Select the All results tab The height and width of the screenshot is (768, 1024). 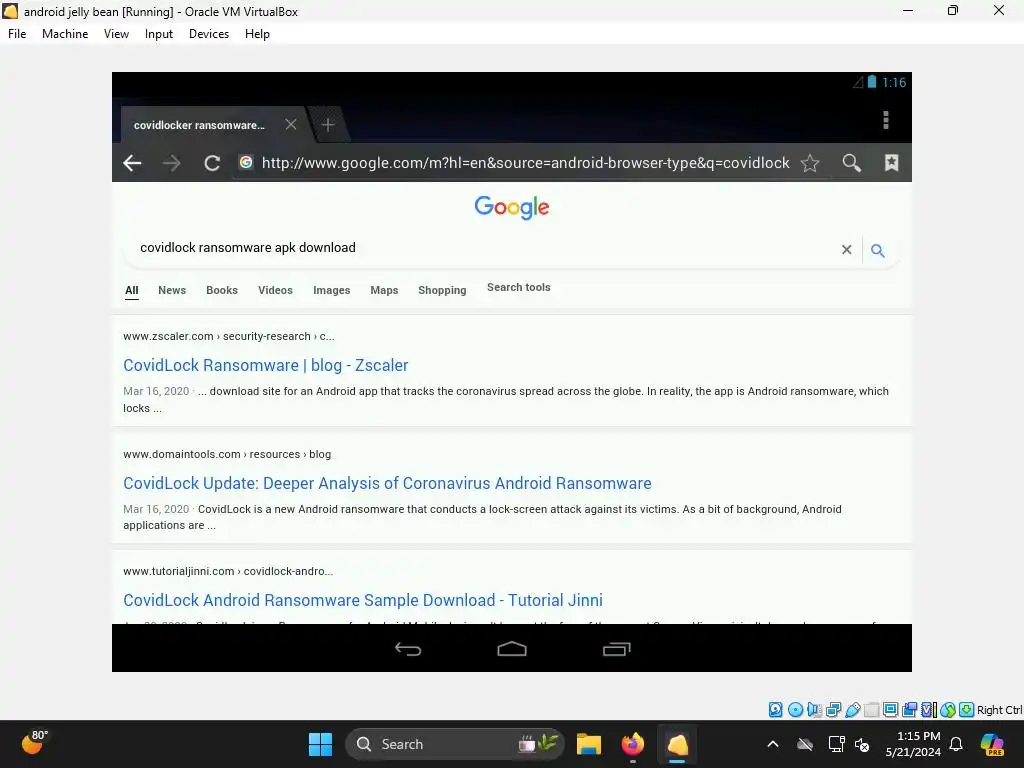(132, 290)
